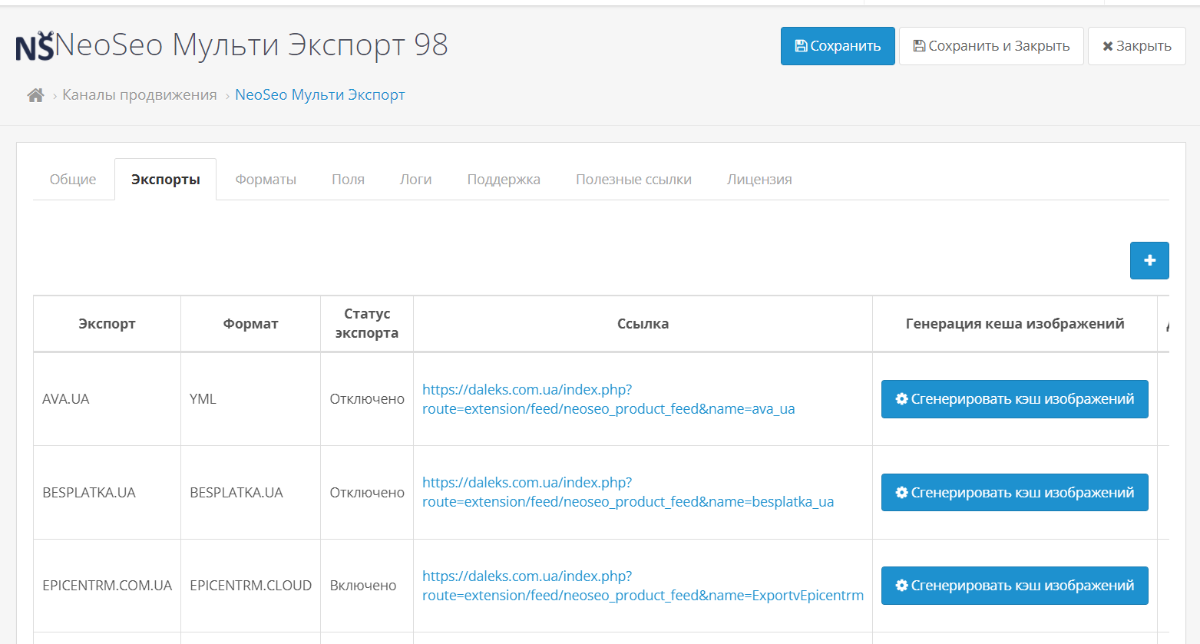Open NeoSeo Мульти Экспорт breadcrumb link

(320, 95)
